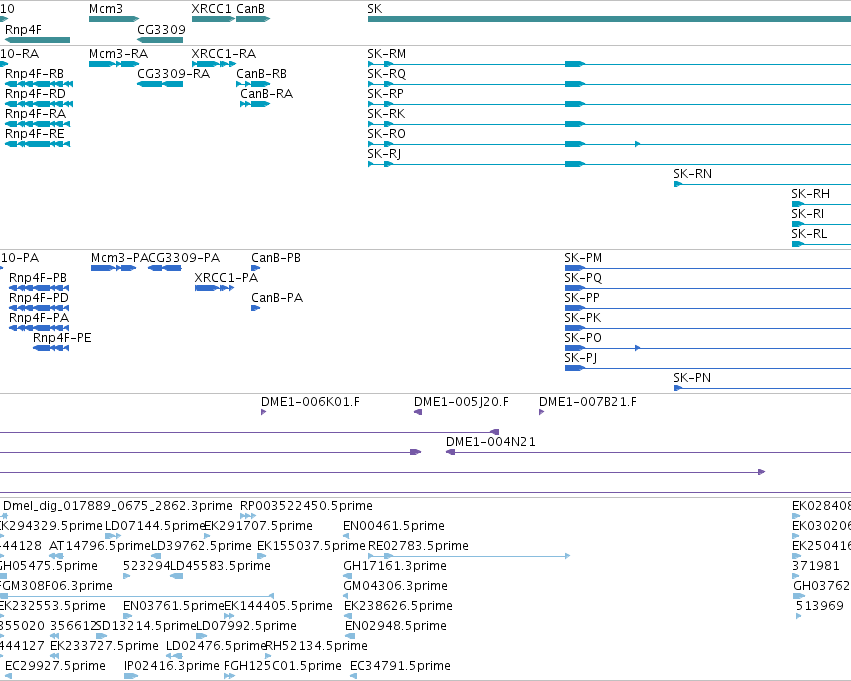This screenshot has width=851, height=681.
Task: Select protein CG3309-PA
Action: tap(164, 268)
